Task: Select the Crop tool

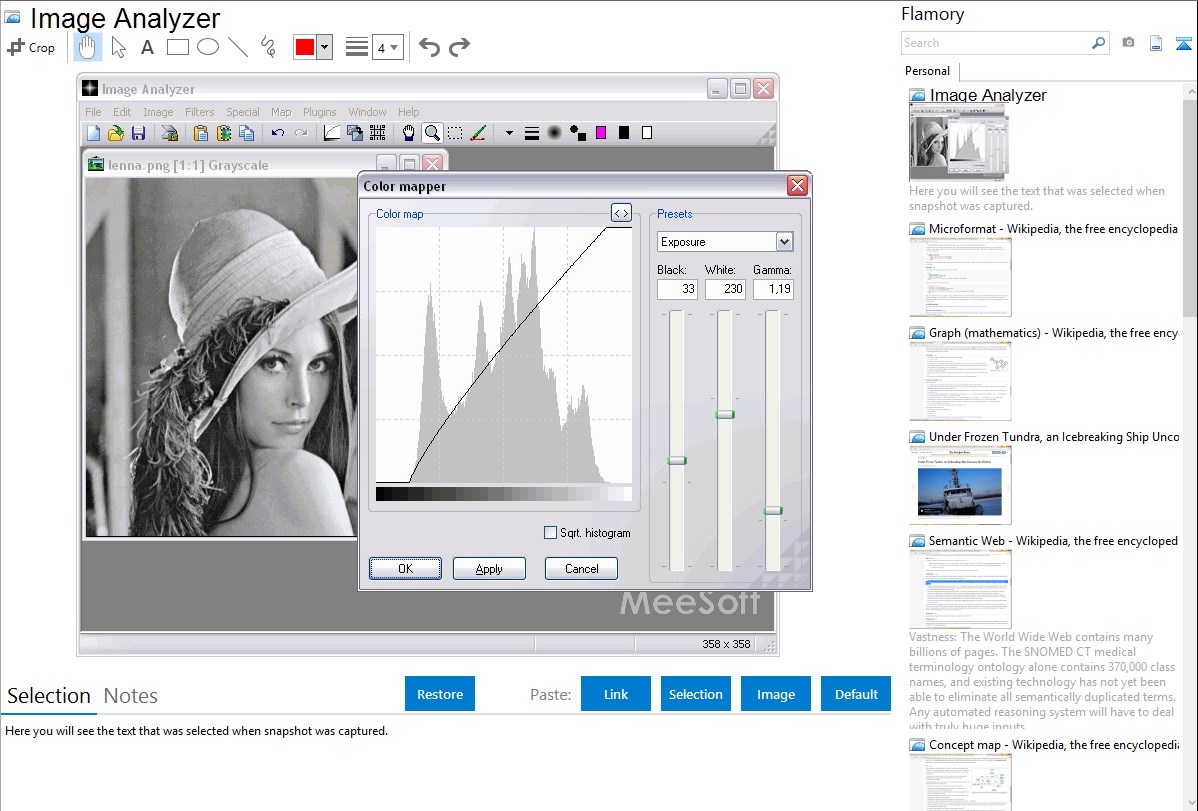Action: (x=31, y=47)
